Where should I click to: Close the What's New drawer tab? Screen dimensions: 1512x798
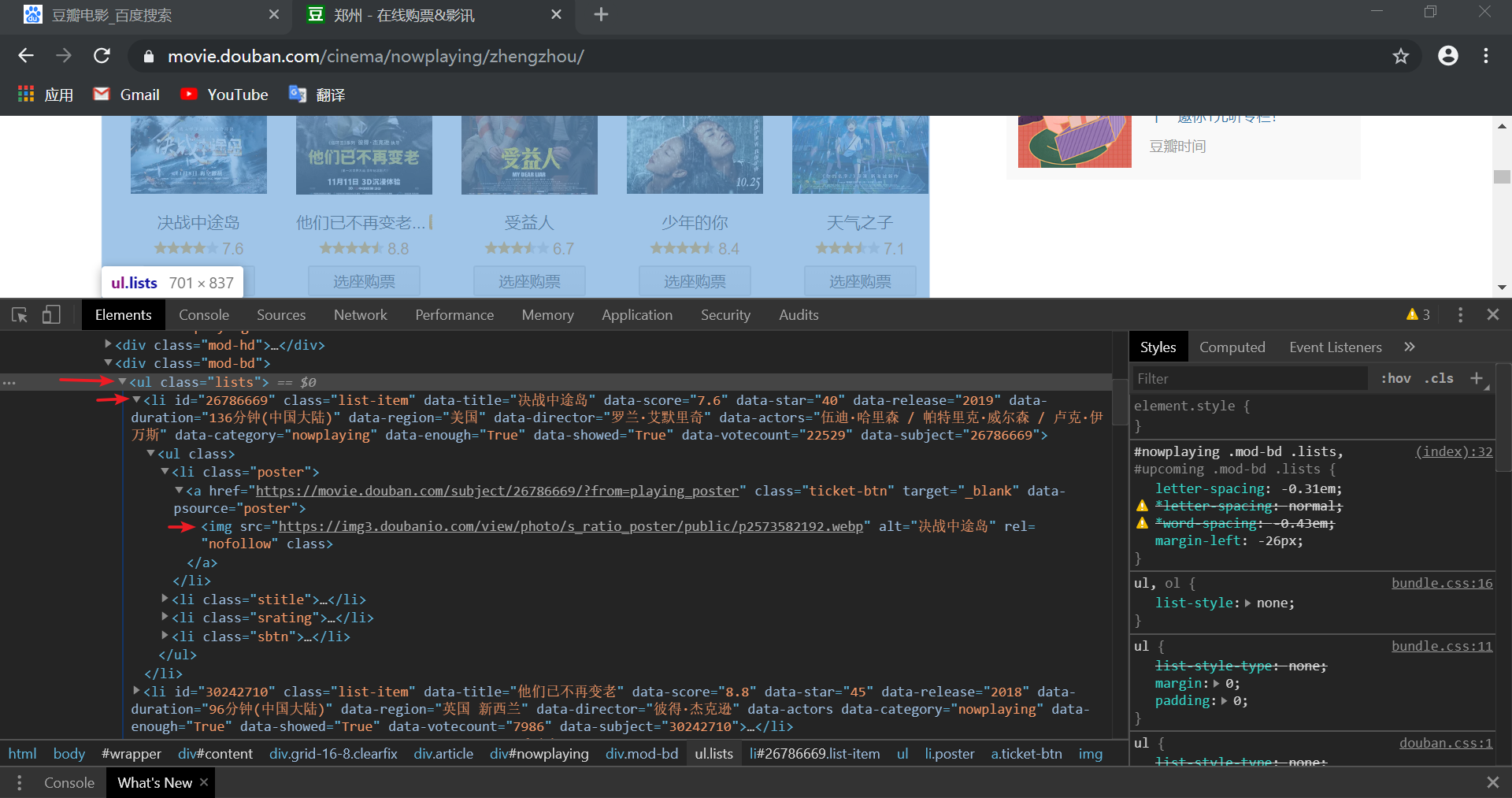(x=204, y=782)
